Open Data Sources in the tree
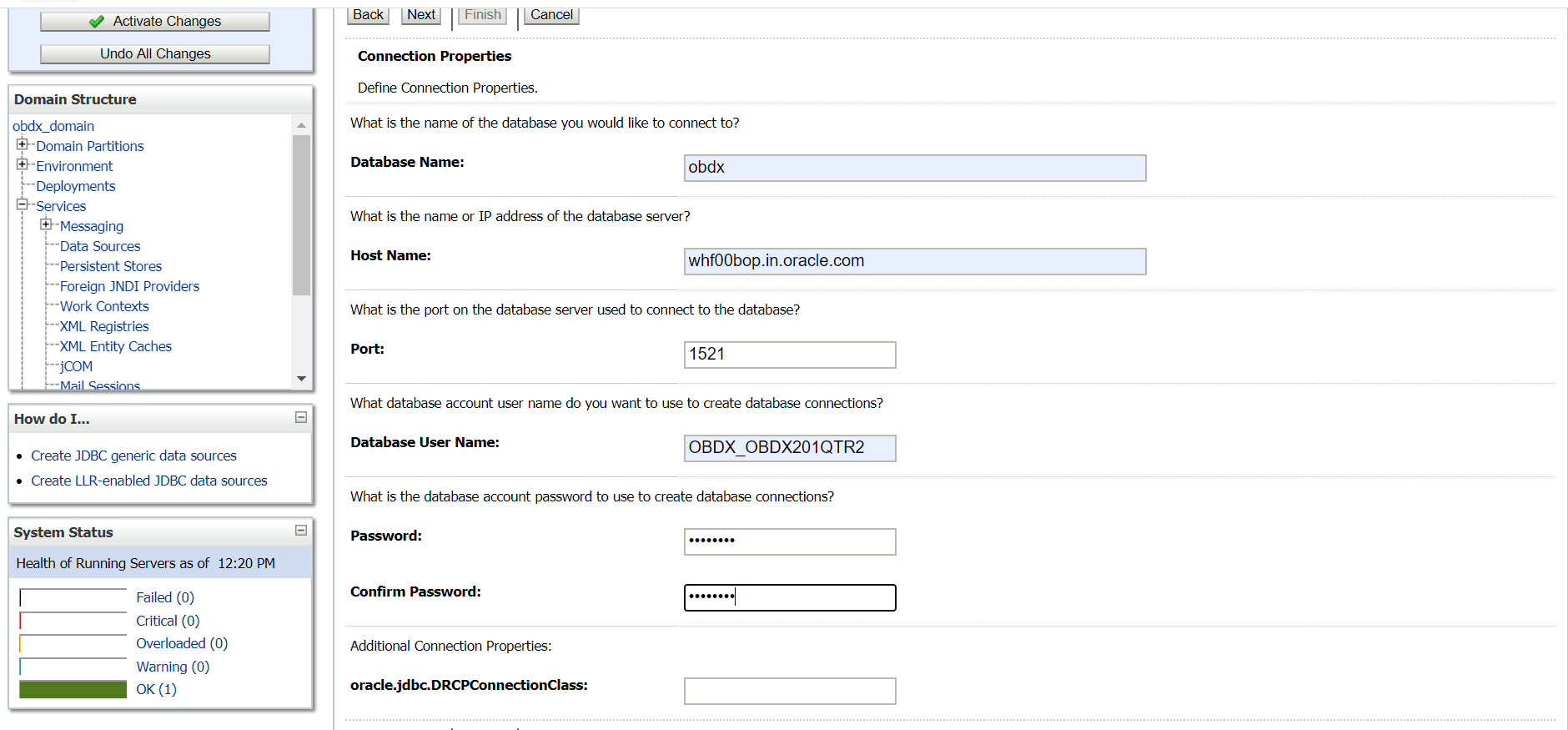The width and height of the screenshot is (1568, 730). 100,246
